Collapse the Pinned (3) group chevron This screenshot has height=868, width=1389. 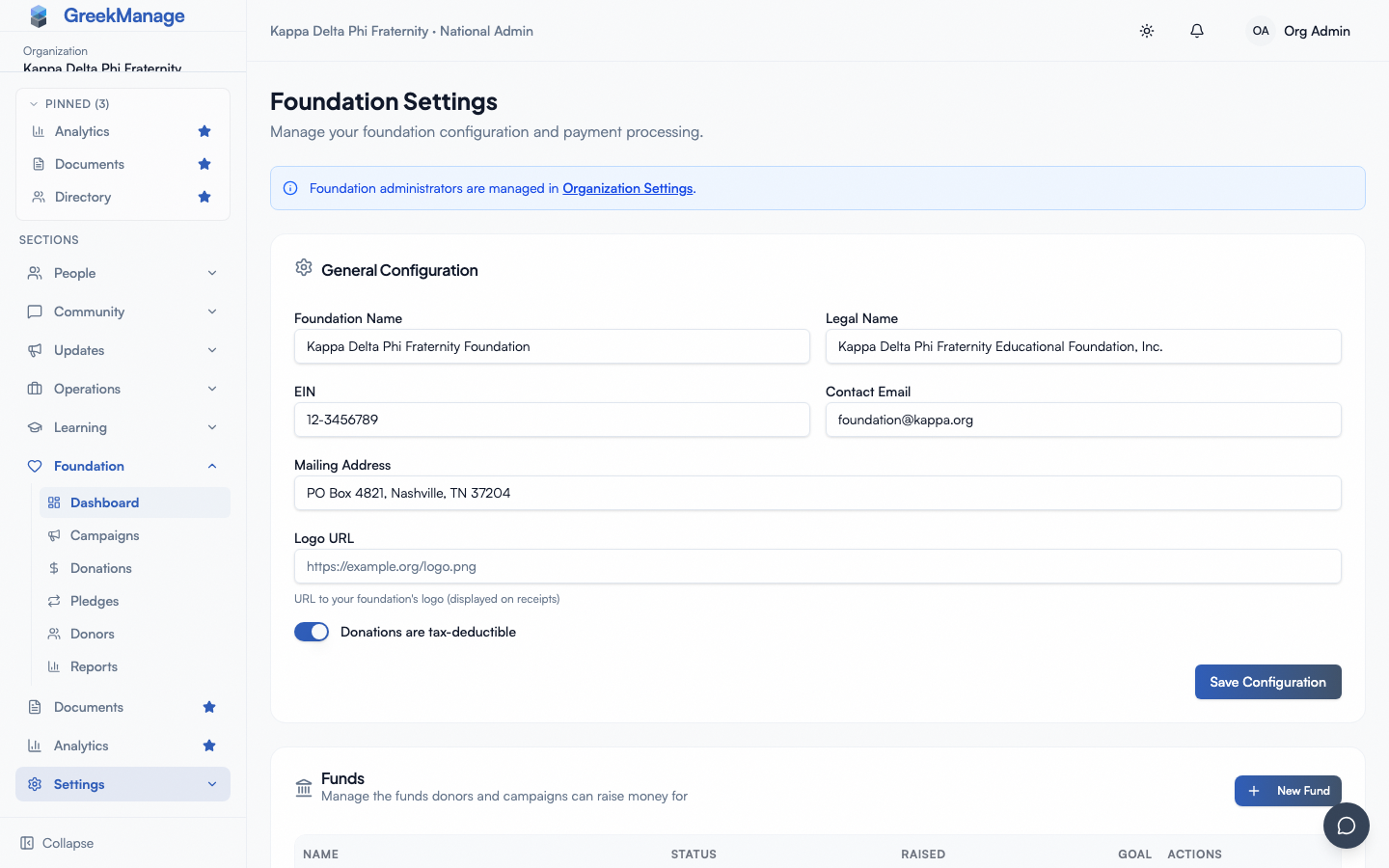point(34,104)
